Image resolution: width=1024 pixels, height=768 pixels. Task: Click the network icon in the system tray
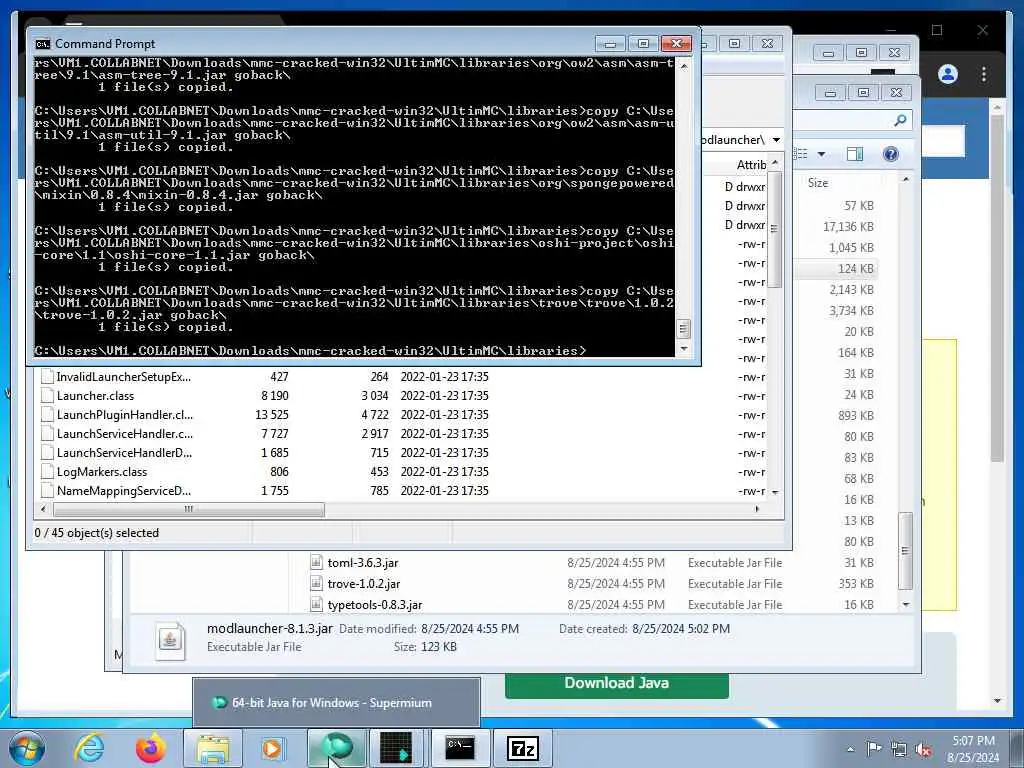coord(899,749)
